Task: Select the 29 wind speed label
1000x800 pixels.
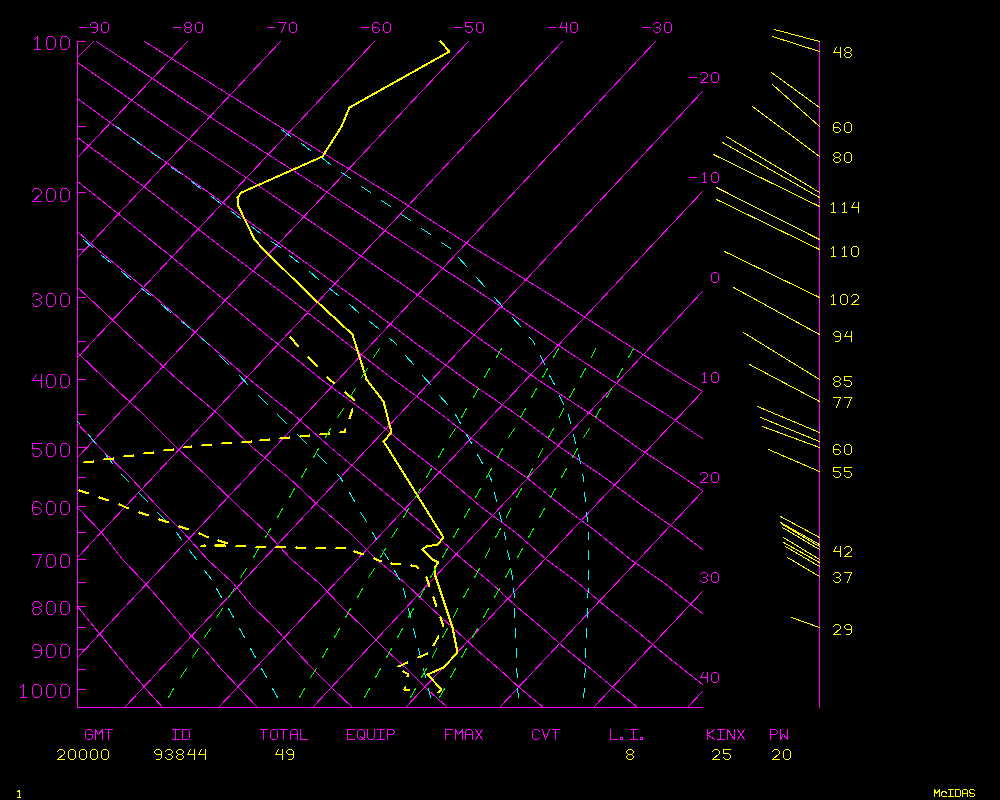Action: (842, 630)
